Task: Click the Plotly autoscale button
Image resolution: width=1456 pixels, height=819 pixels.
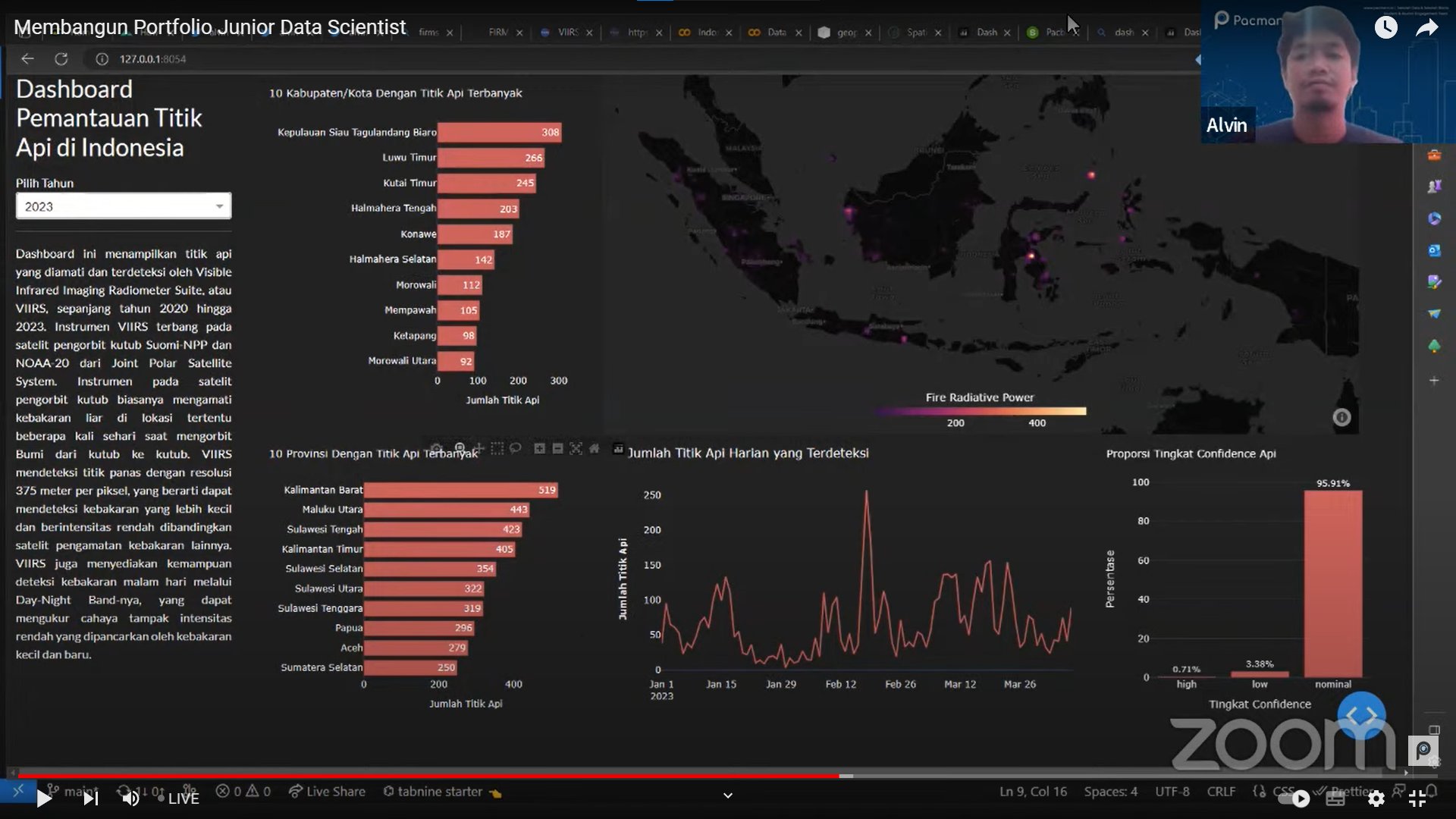Action: pyautogui.click(x=576, y=448)
